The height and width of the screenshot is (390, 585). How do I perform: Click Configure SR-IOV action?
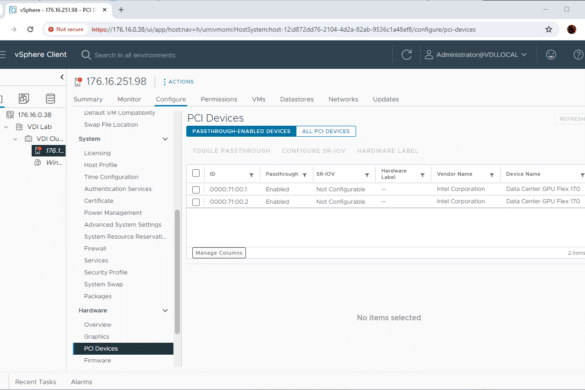(314, 151)
